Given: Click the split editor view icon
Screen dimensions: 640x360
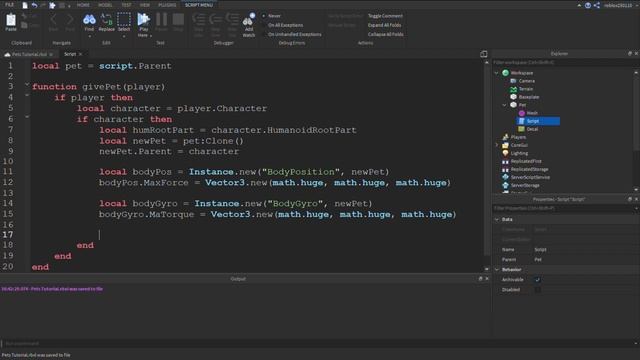Looking at the screenshot, I should [x=484, y=54].
